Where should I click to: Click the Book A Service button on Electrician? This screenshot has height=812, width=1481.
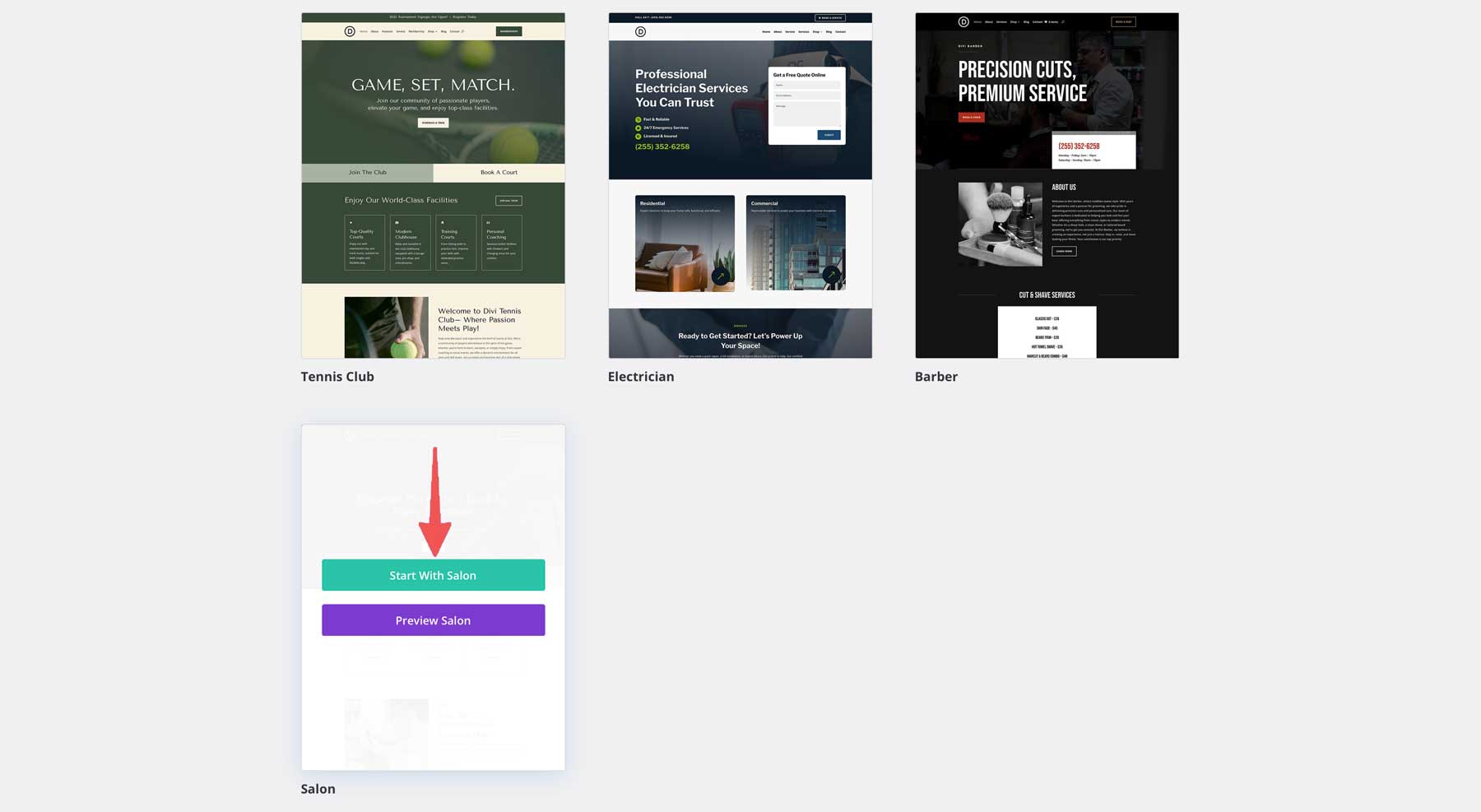tap(831, 17)
